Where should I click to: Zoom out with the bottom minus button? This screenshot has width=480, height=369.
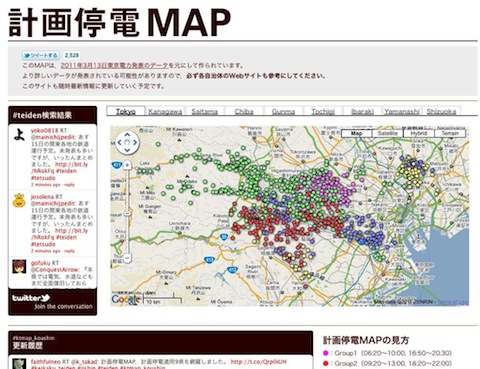click(x=127, y=257)
